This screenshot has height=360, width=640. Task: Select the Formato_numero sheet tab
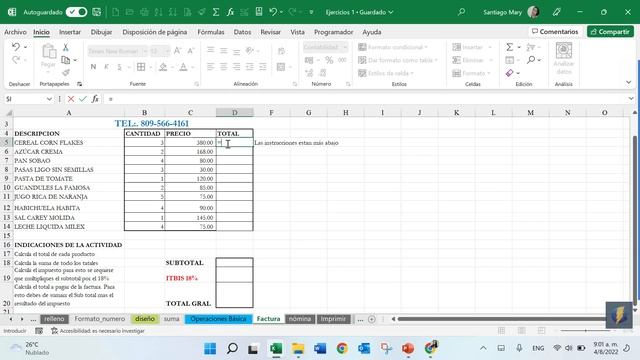(x=100, y=319)
